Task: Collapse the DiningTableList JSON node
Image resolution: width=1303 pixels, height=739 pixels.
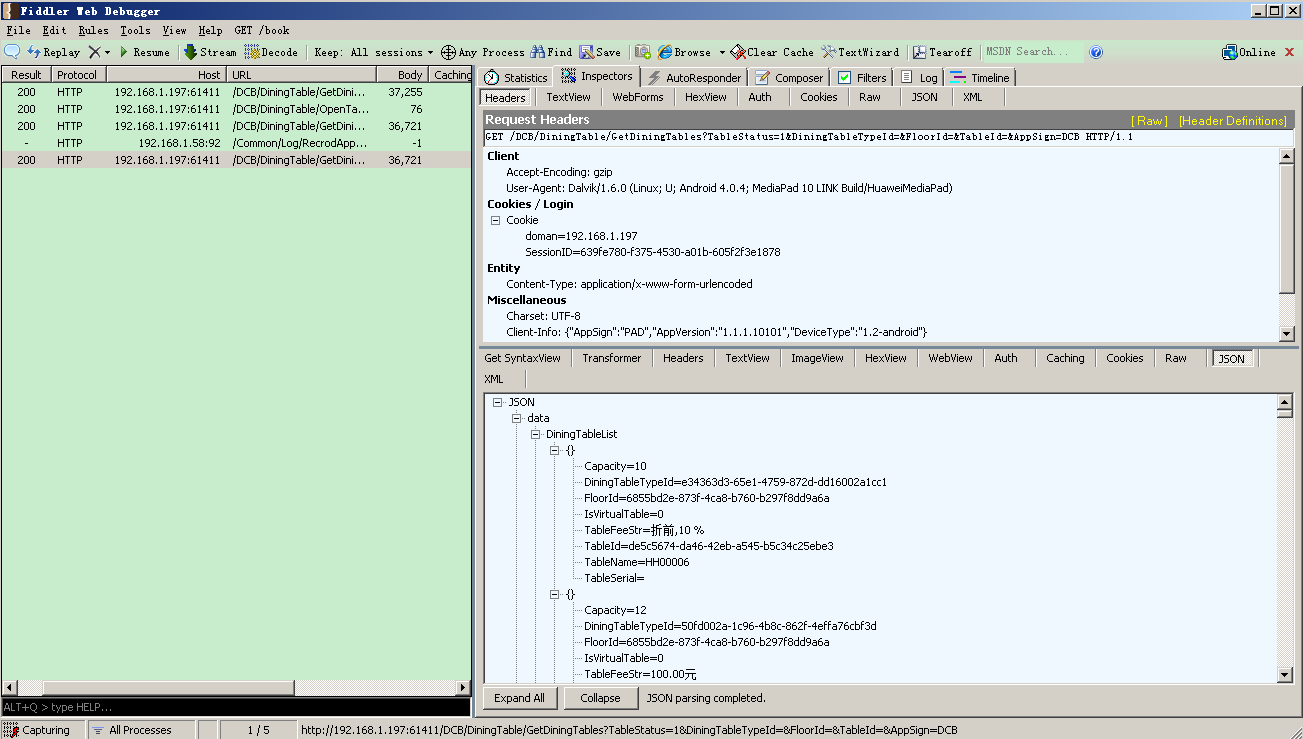Action: [536, 434]
